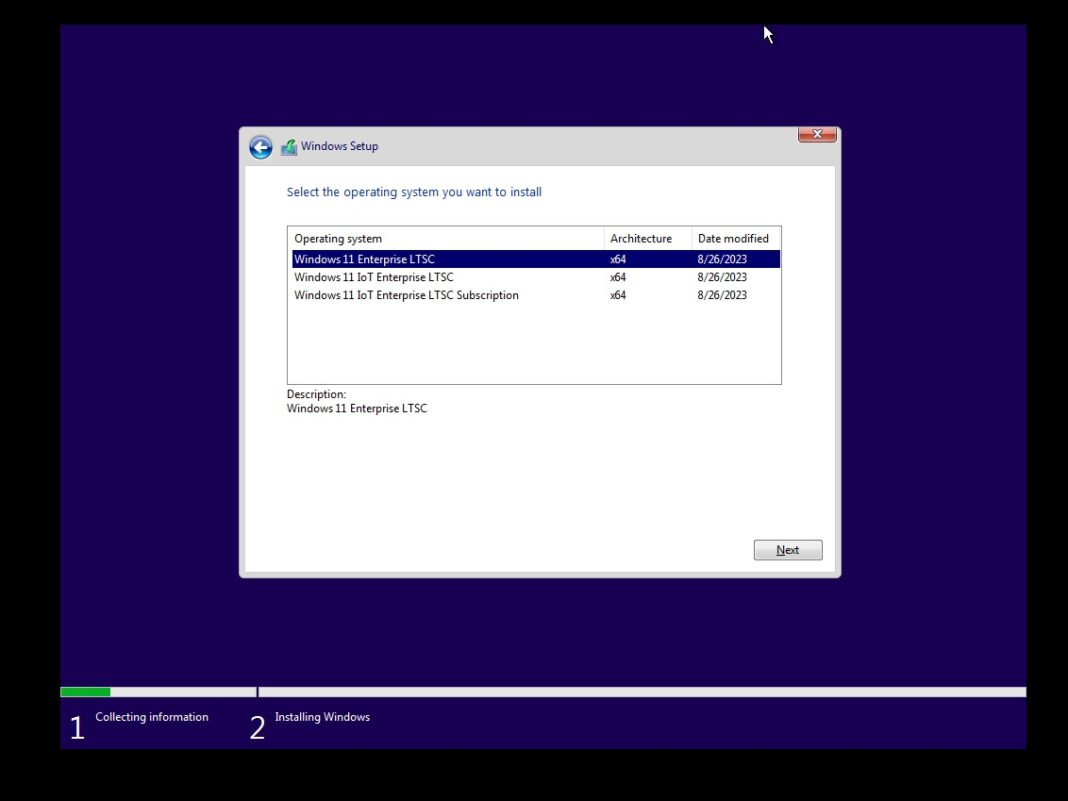1068x801 pixels.
Task: Click the Collecting information step label
Action: [152, 717]
